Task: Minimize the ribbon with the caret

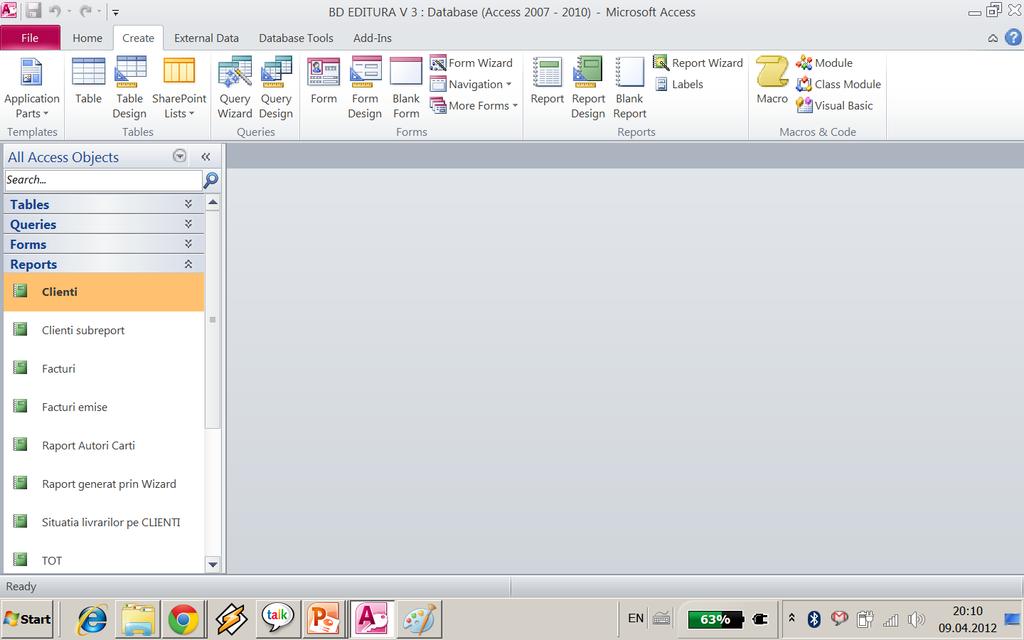Action: click(x=993, y=39)
